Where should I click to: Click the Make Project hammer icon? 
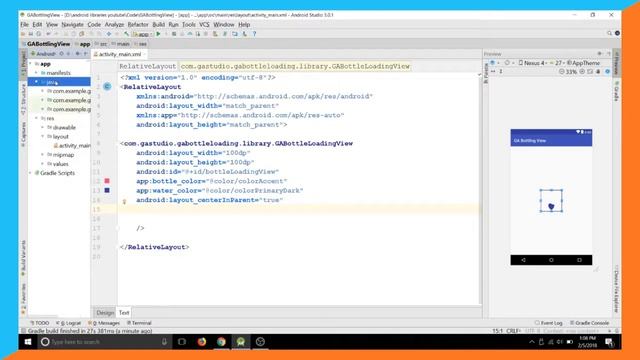click(x=127, y=34)
